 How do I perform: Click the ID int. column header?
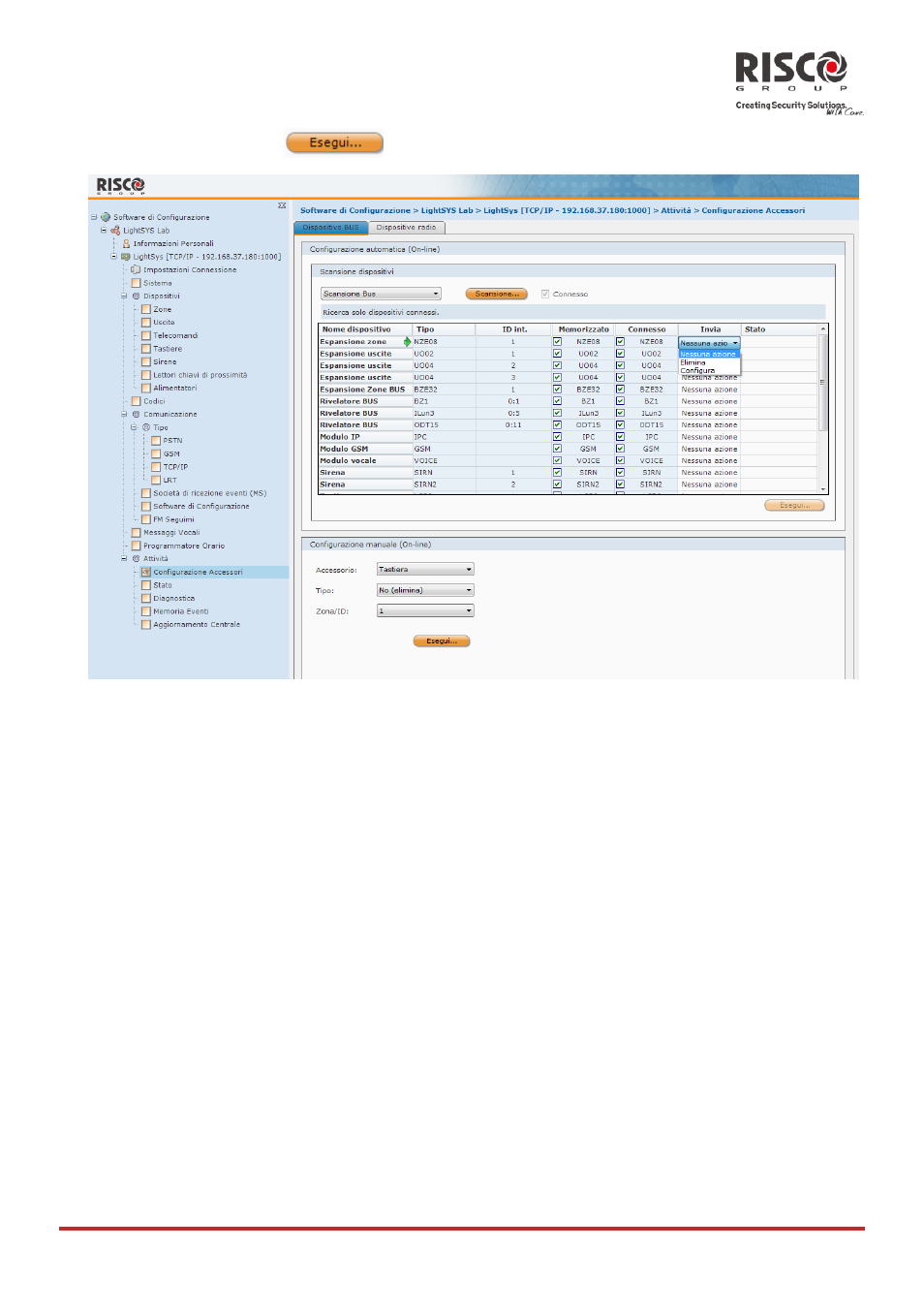(x=514, y=329)
